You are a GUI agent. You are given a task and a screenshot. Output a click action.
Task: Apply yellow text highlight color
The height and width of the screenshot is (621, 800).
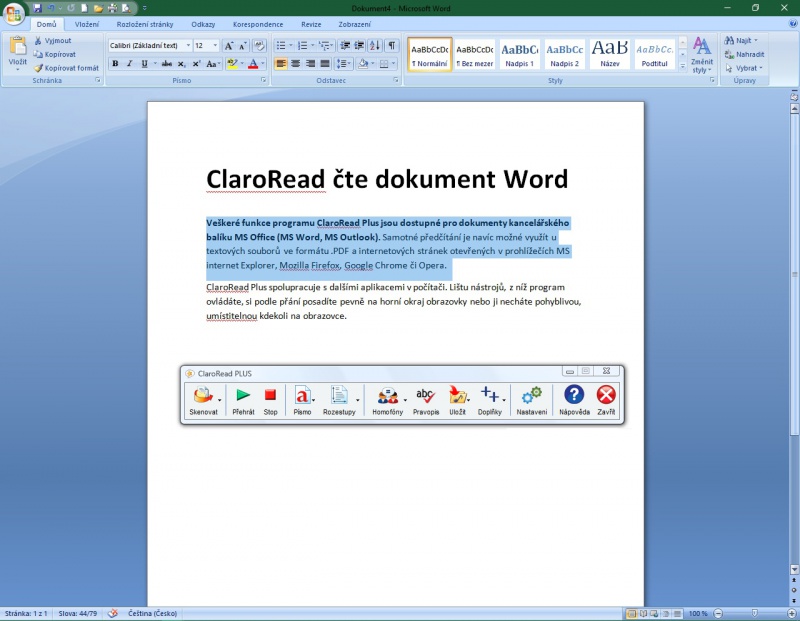click(x=232, y=64)
